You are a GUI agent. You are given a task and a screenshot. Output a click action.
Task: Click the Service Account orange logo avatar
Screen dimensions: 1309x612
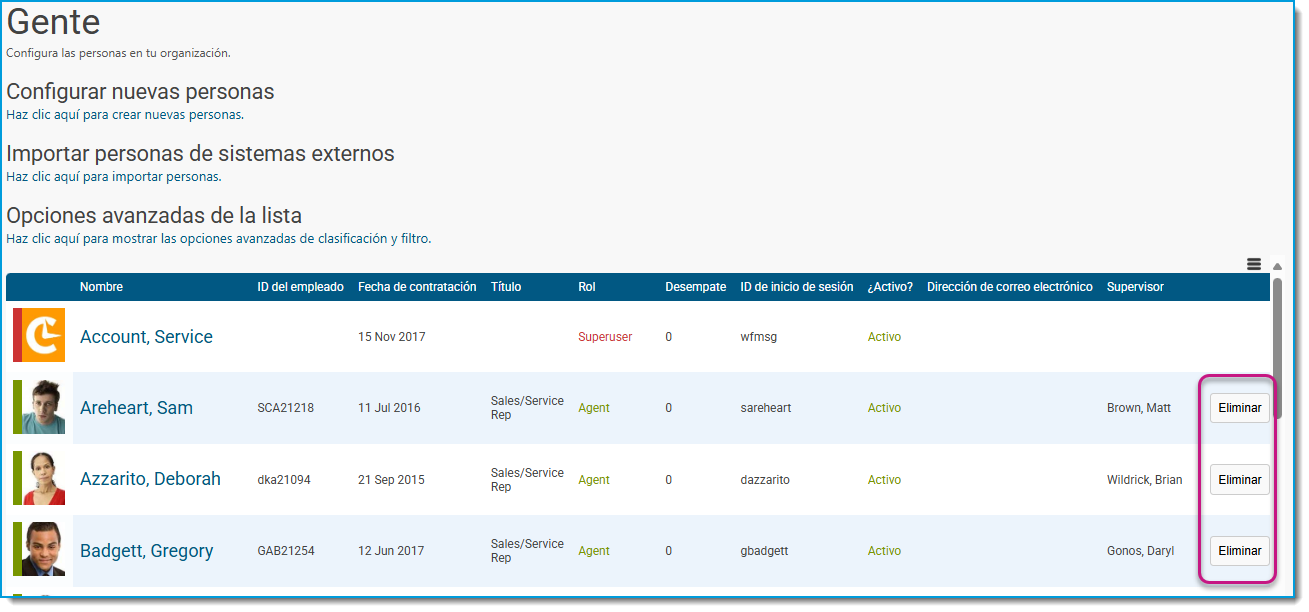39,335
